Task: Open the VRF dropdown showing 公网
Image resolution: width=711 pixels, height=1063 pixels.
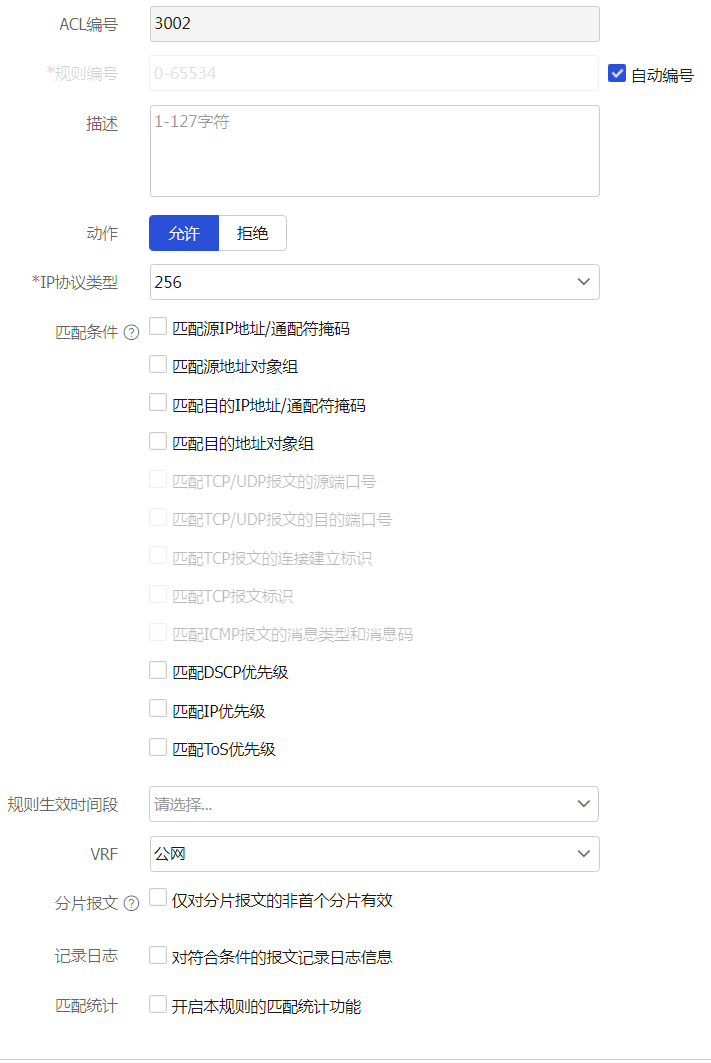Action: click(374, 854)
